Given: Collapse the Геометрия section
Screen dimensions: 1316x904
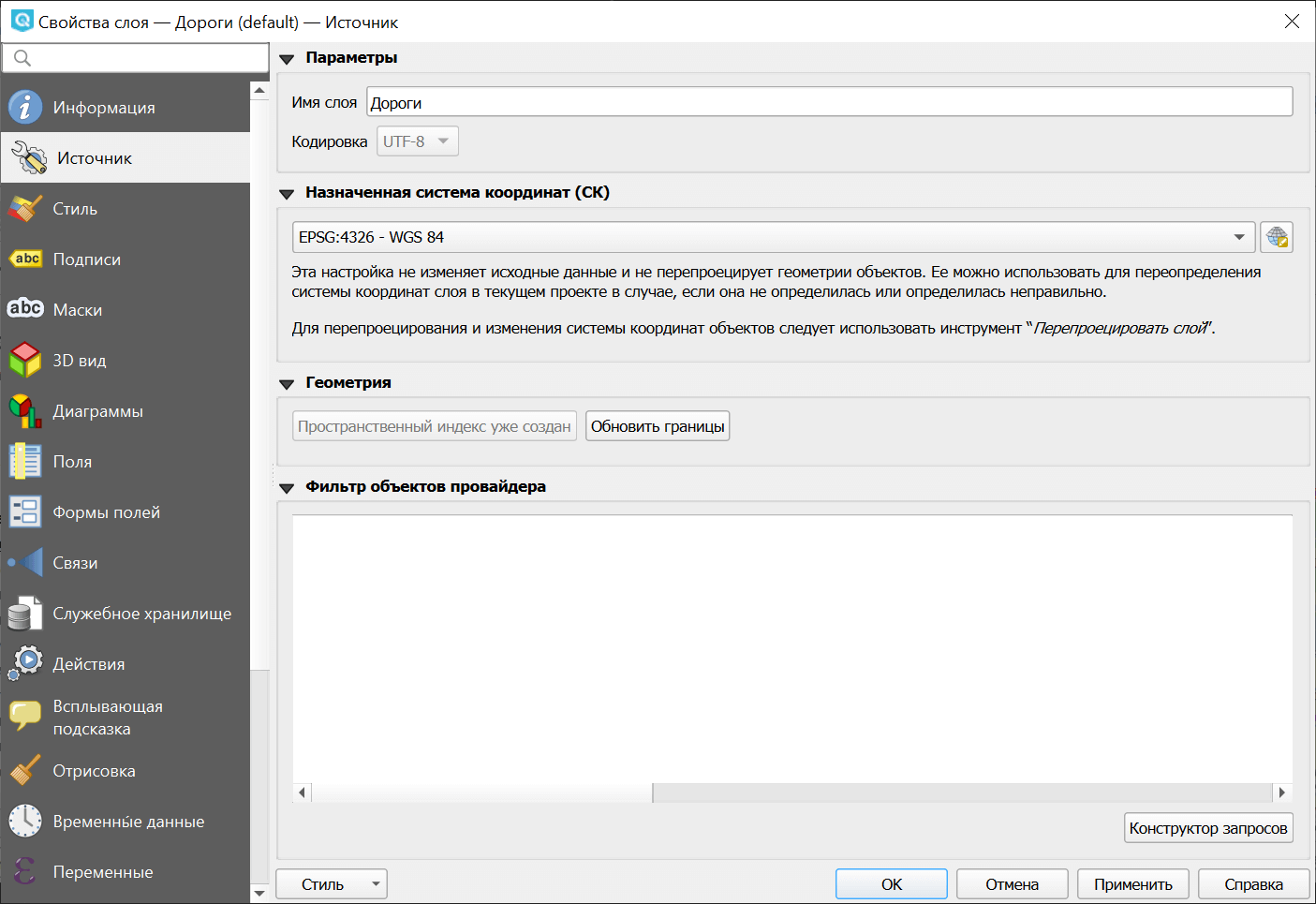Looking at the screenshot, I should pos(287,382).
